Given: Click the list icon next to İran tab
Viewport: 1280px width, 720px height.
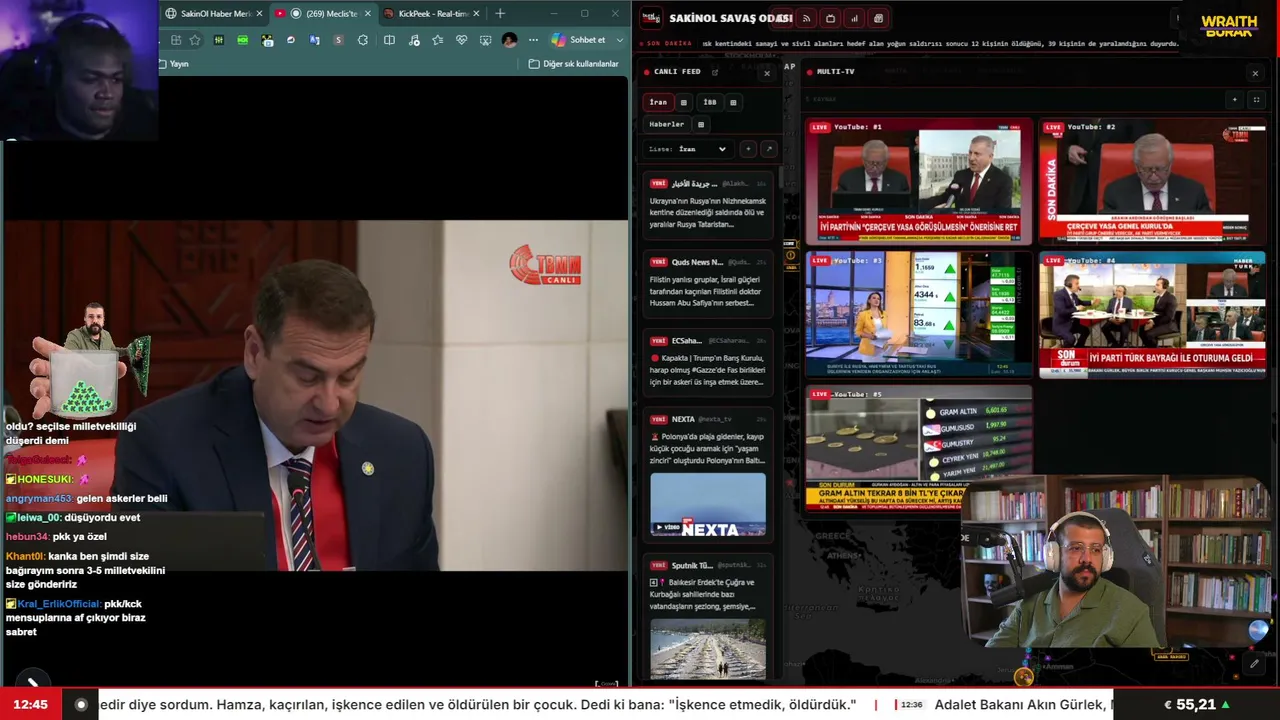Looking at the screenshot, I should 683,102.
